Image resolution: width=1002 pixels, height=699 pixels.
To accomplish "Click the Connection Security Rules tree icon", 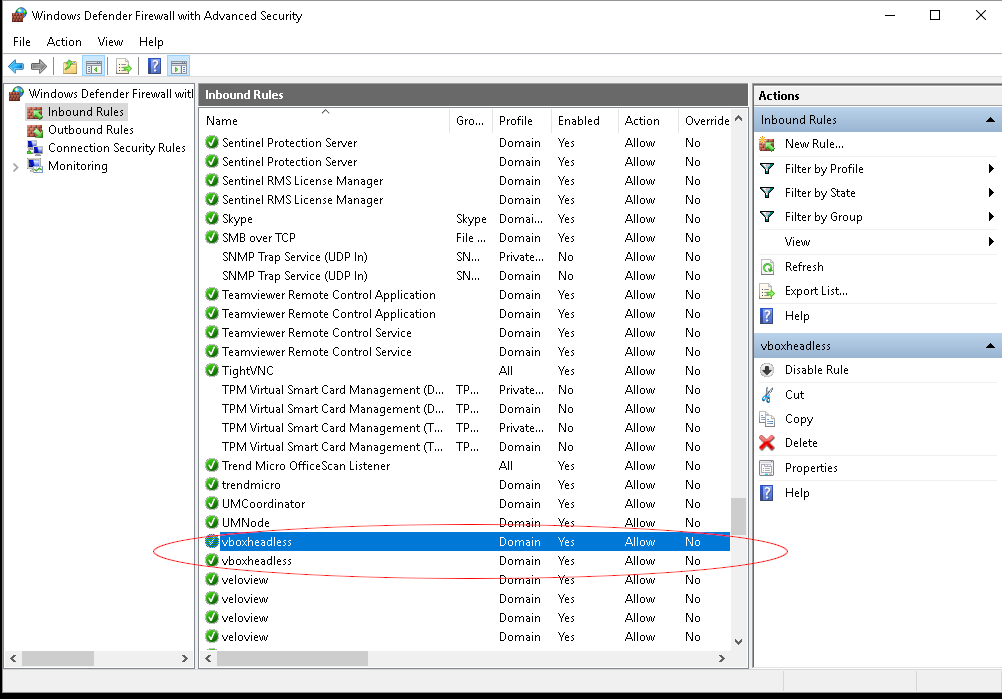I will [x=35, y=148].
